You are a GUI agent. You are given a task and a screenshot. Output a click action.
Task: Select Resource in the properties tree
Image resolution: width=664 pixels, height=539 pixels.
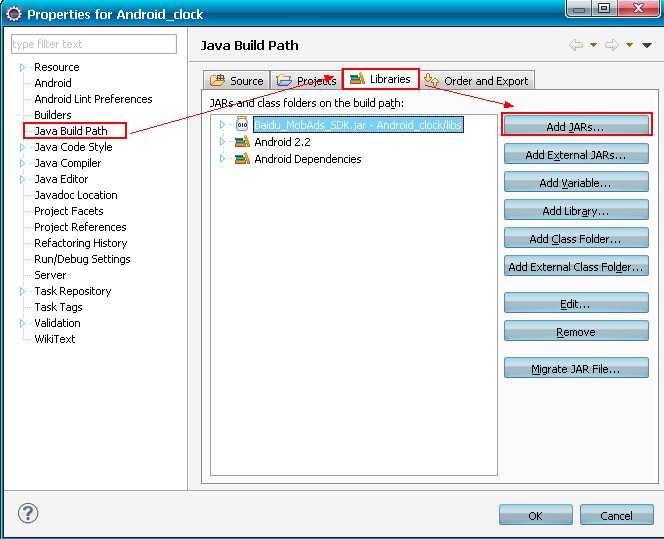(57, 67)
